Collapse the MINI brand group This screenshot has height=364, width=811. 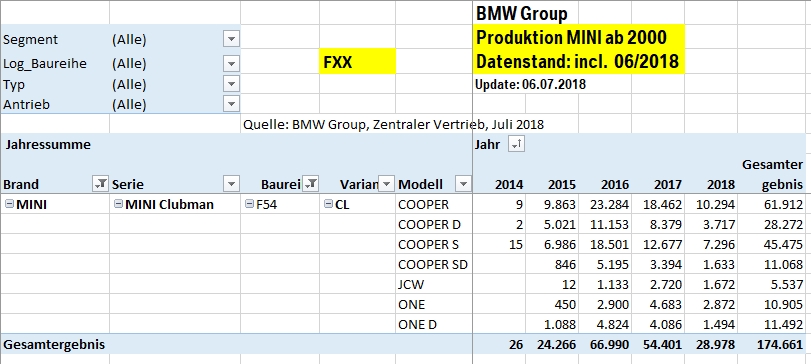coord(9,204)
